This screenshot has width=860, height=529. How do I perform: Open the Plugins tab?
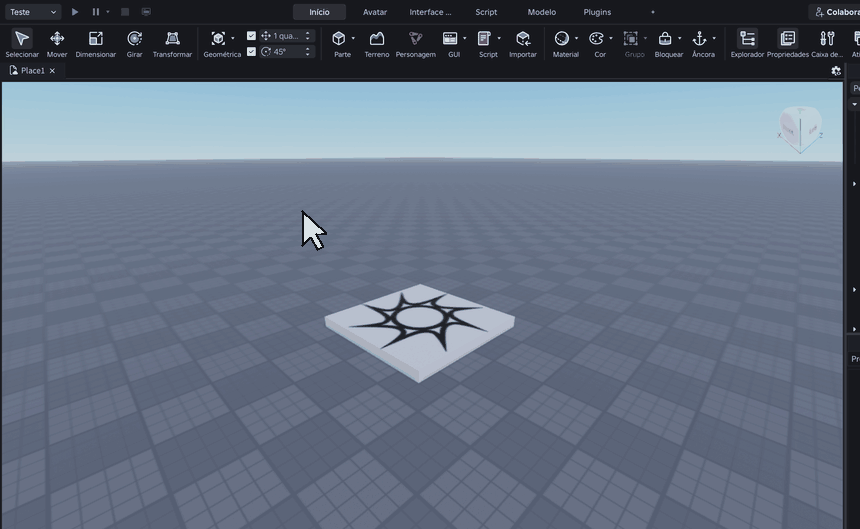click(x=597, y=12)
